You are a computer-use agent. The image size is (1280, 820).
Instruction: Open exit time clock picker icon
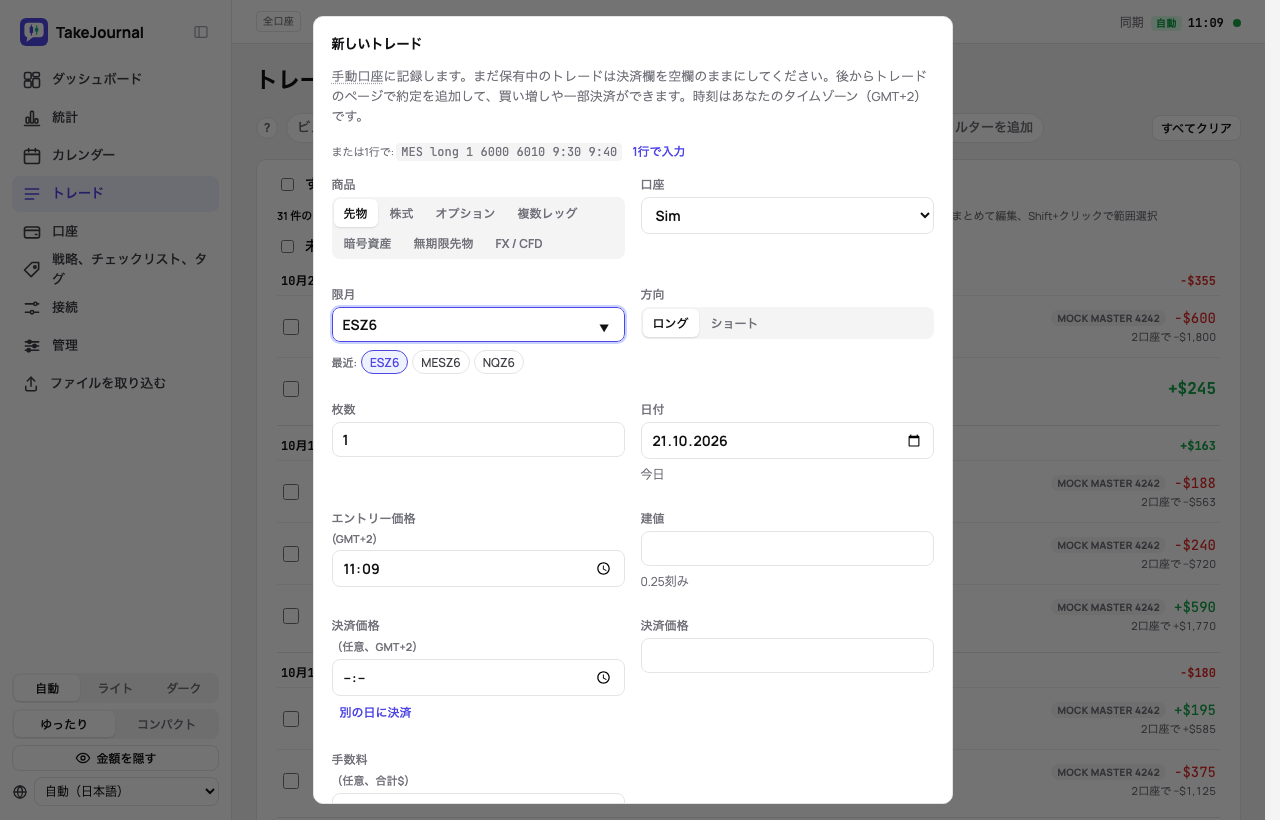tap(603, 678)
